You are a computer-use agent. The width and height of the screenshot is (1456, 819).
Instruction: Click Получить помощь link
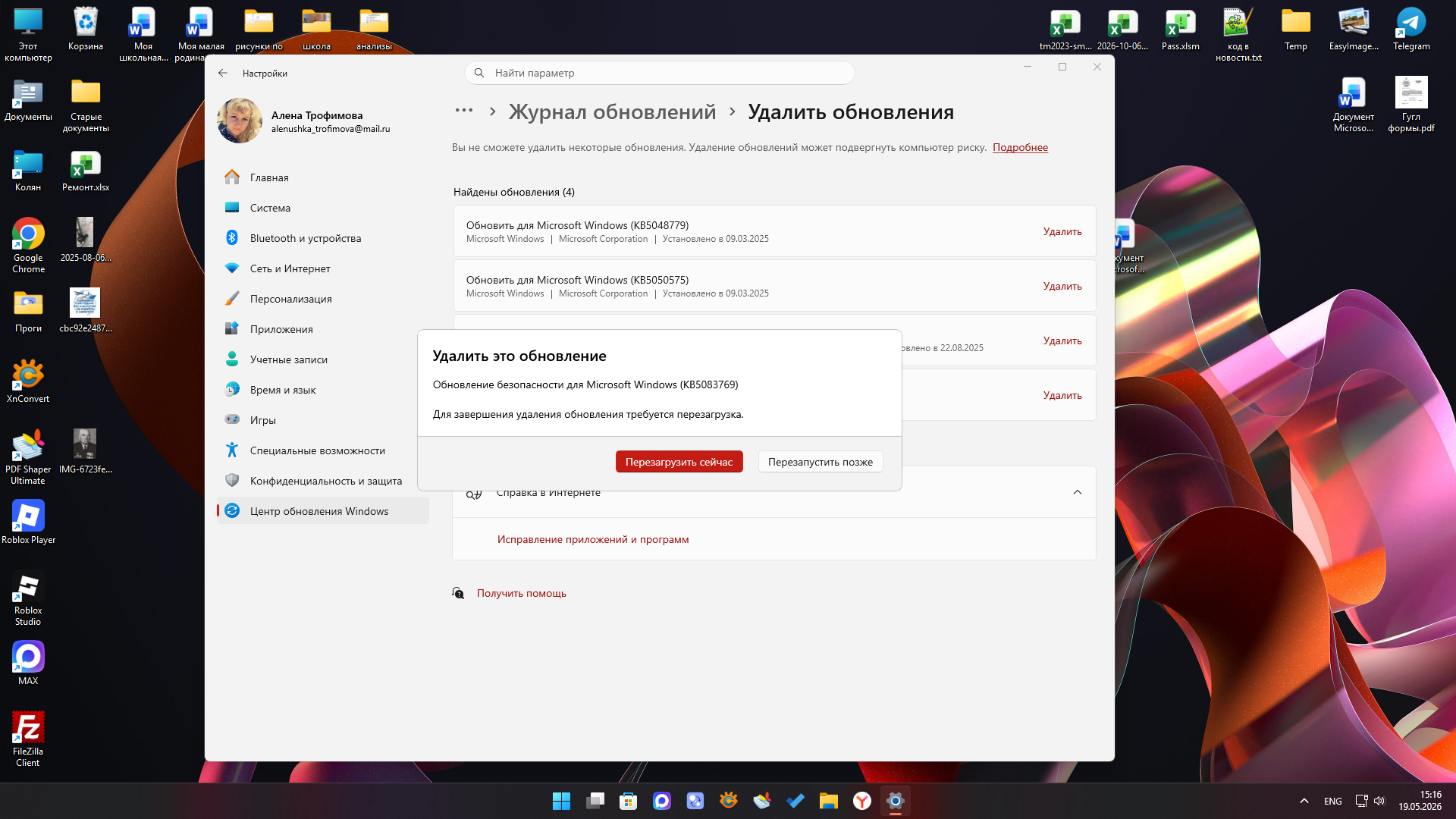click(522, 593)
